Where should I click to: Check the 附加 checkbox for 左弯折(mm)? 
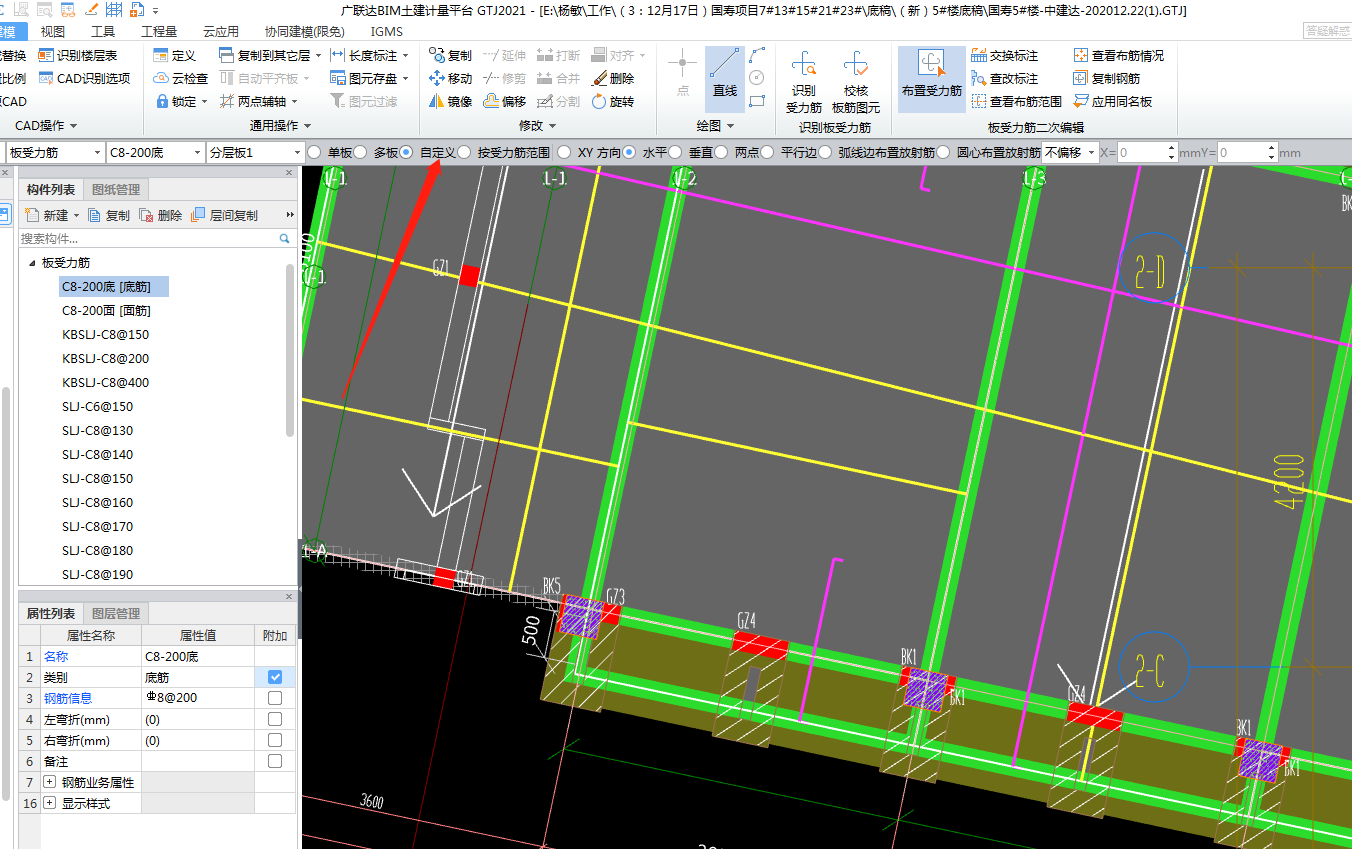pyautogui.click(x=275, y=719)
